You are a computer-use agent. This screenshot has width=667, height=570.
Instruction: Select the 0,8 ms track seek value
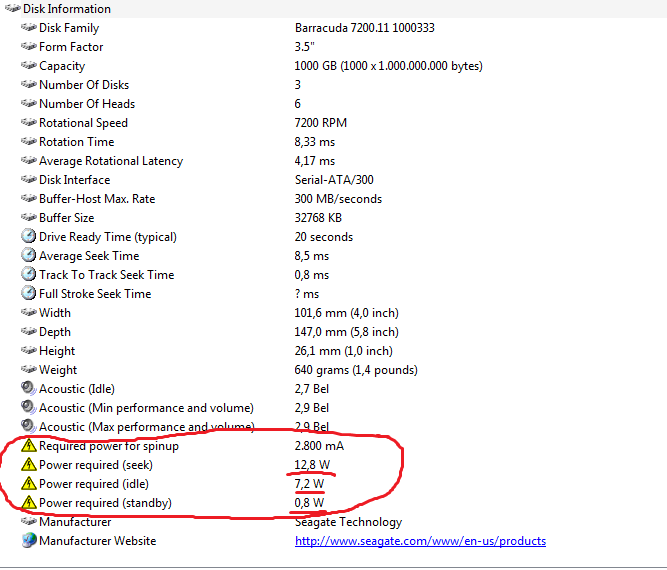312,275
